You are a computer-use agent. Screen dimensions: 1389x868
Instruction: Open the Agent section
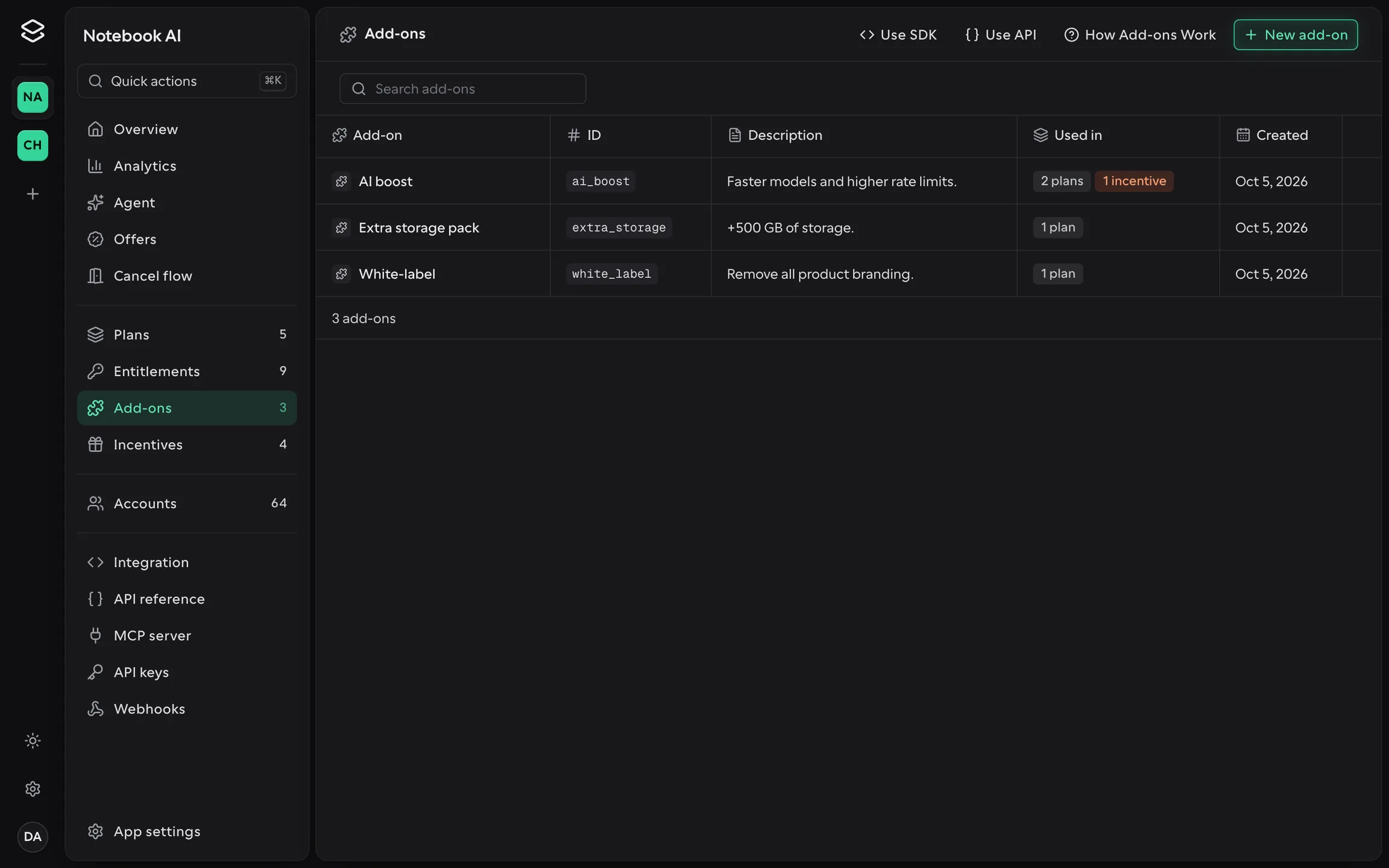pos(187,203)
